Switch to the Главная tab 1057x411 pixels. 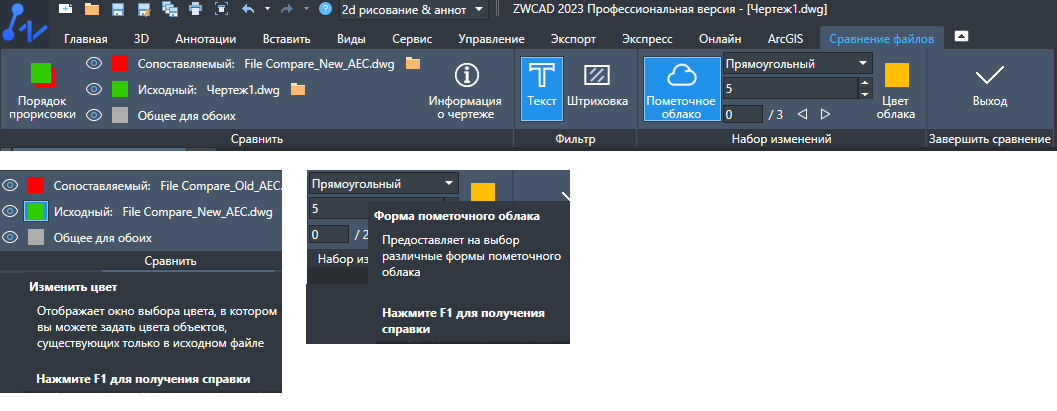[x=86, y=39]
